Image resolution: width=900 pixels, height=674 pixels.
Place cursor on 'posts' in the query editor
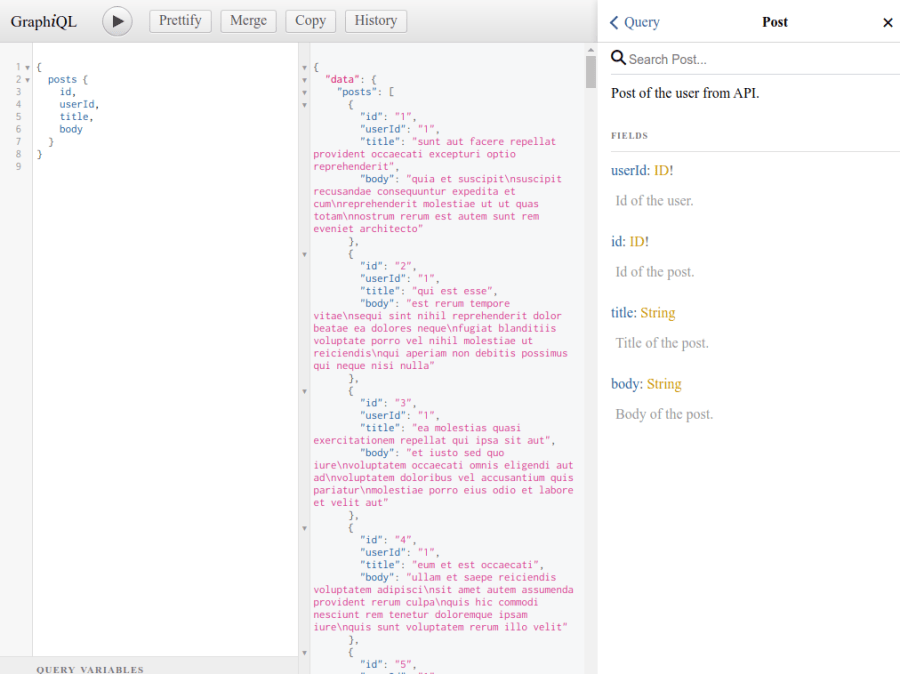click(x=62, y=79)
